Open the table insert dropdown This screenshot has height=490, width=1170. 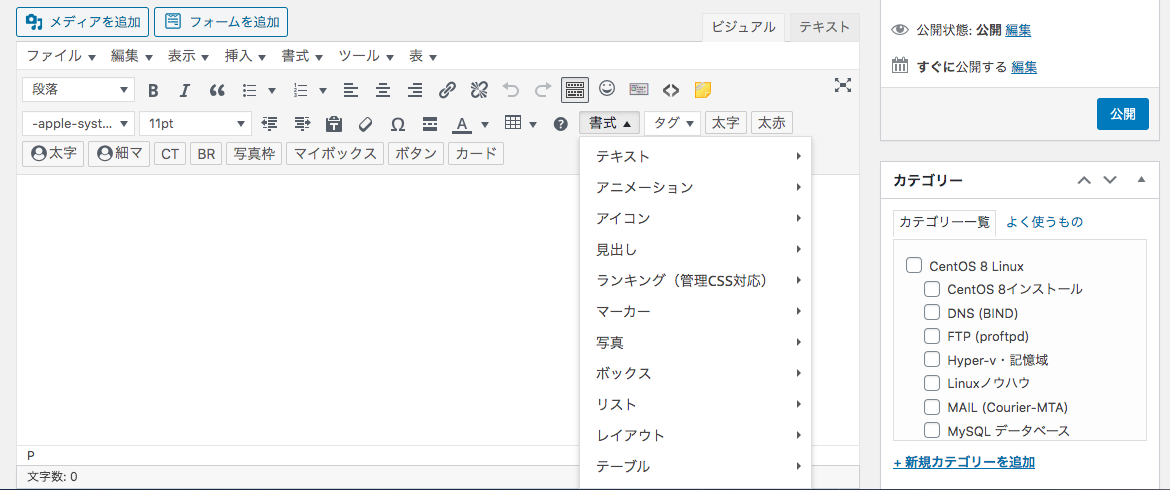[520, 123]
